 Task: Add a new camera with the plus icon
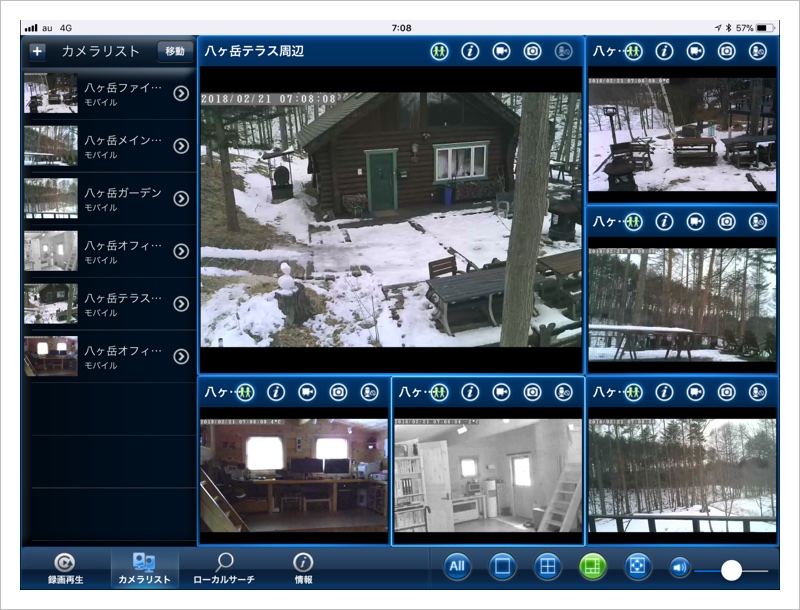click(37, 51)
